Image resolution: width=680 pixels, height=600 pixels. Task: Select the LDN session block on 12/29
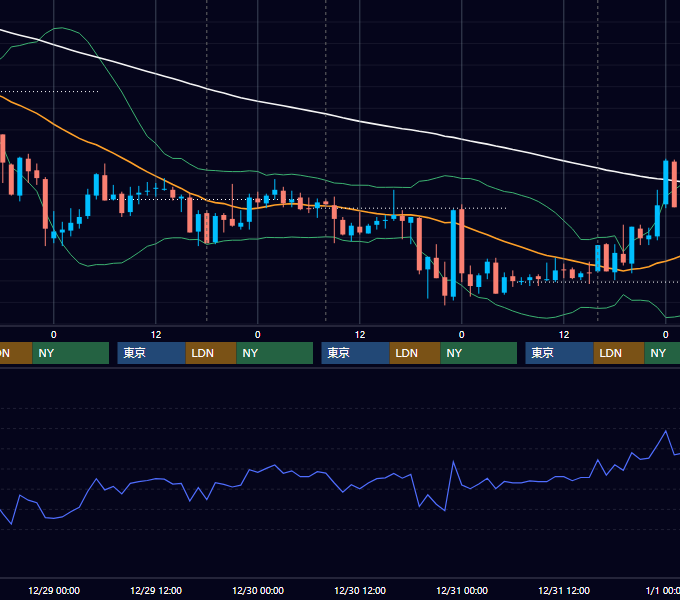coord(211,353)
